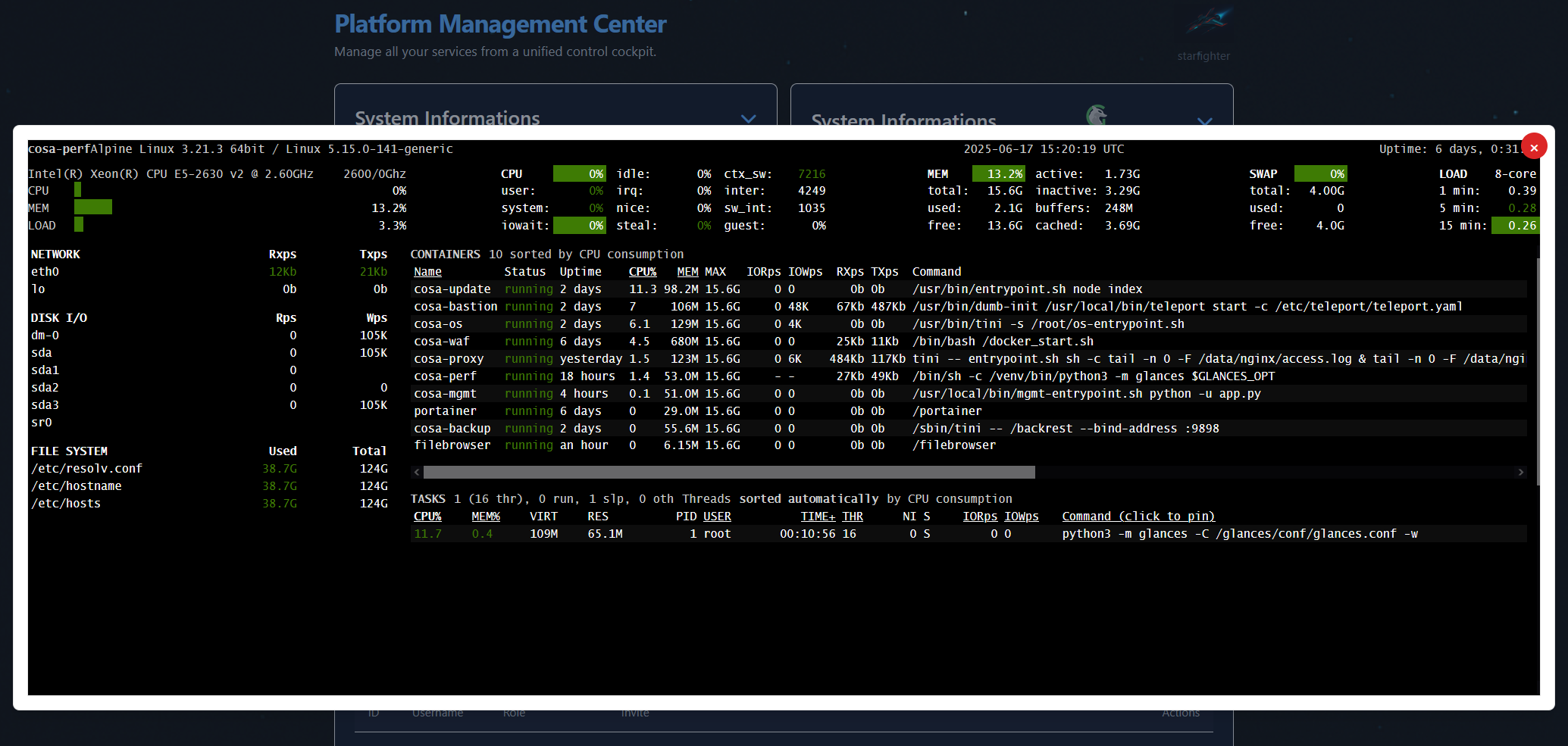This screenshot has width=1568, height=746.
Task: Sort tasks by THR column
Action: pos(853,516)
